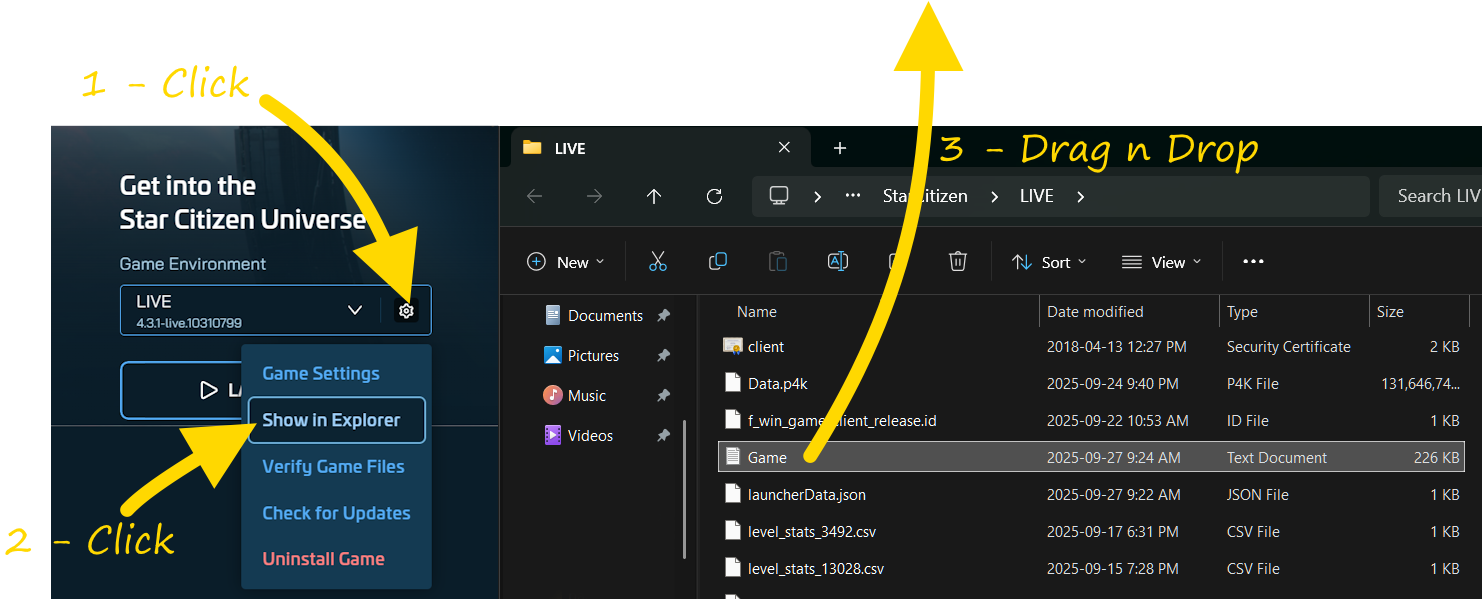Click the Rename icon in Explorer toolbar
This screenshot has width=1482, height=599.
(x=837, y=262)
